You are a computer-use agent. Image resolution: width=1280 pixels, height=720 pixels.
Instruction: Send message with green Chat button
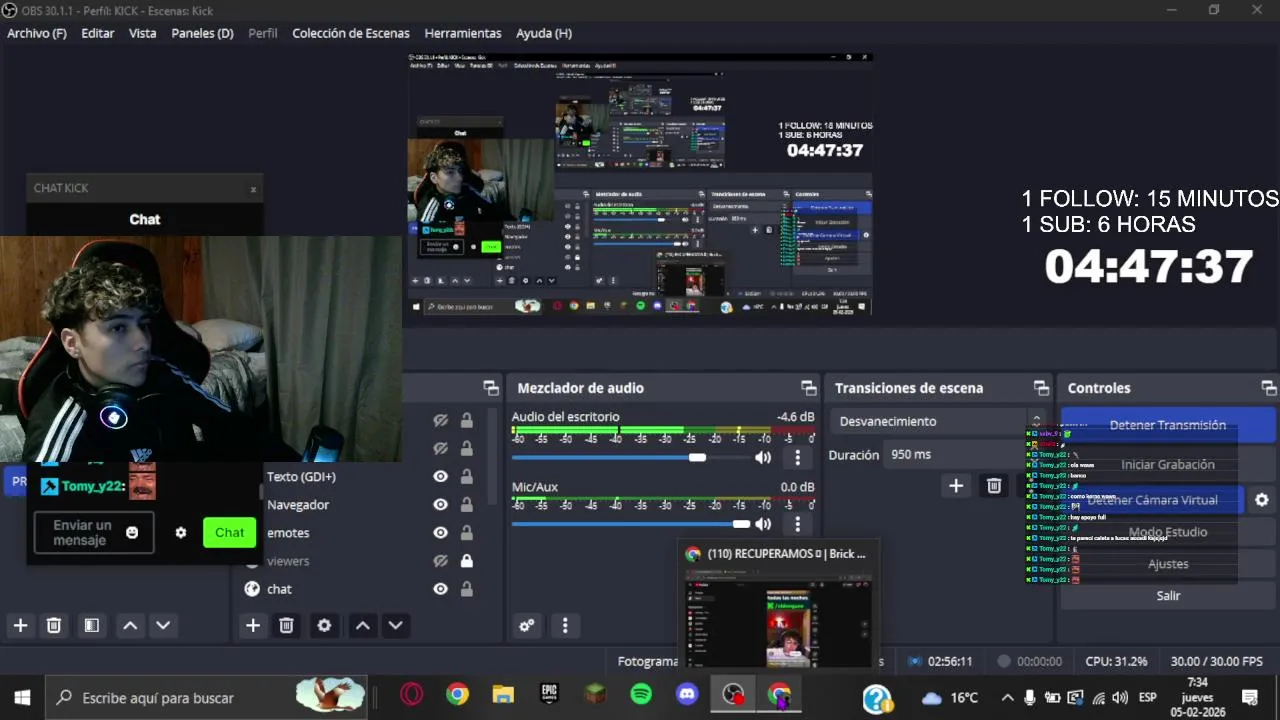229,533
